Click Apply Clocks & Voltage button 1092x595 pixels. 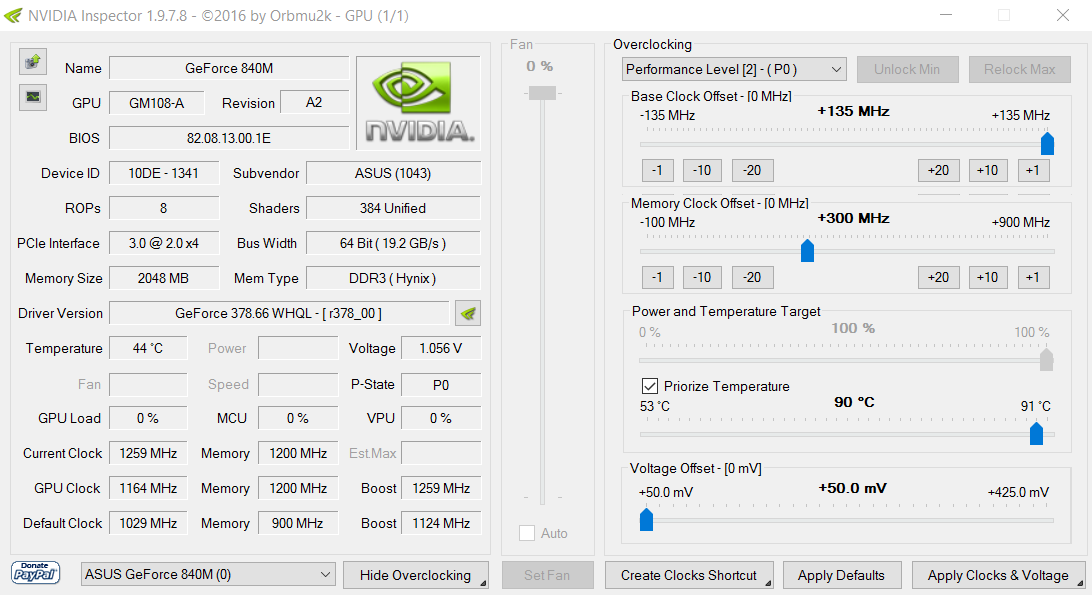[998, 575]
